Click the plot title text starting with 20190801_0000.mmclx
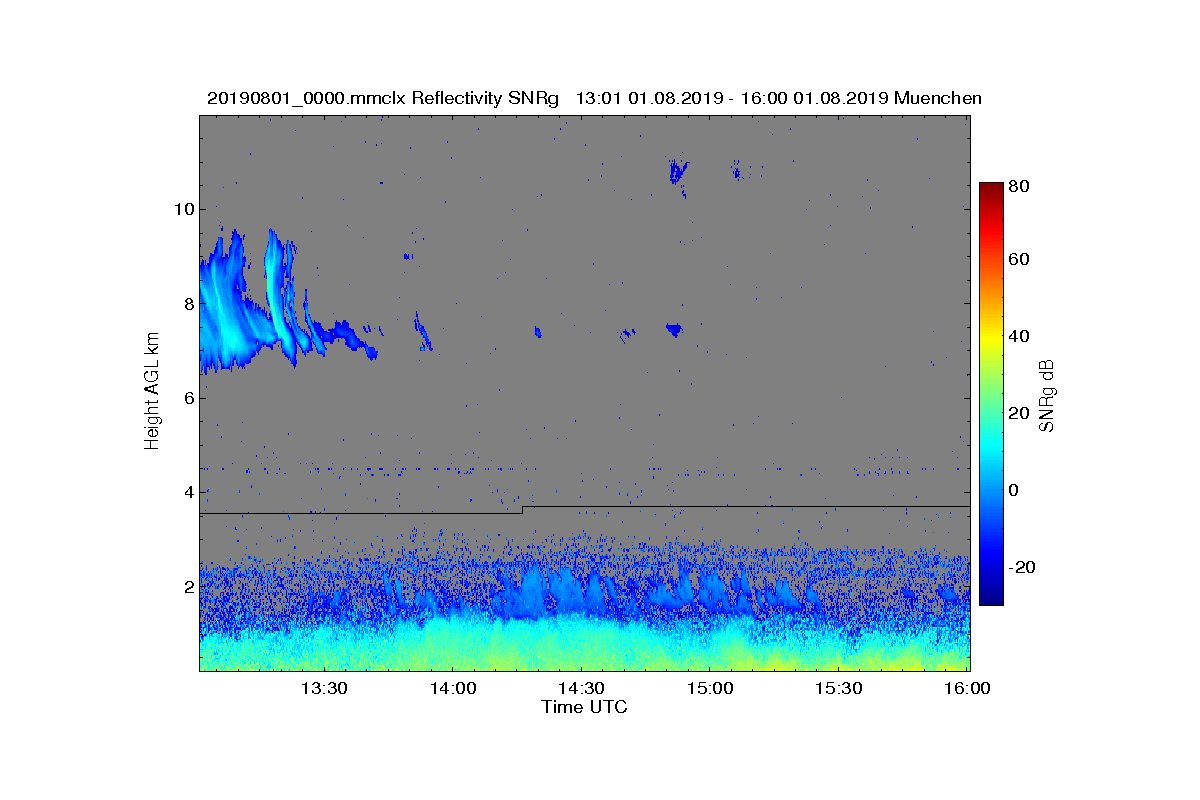Image resolution: width=1200 pixels, height=800 pixels. (x=594, y=98)
